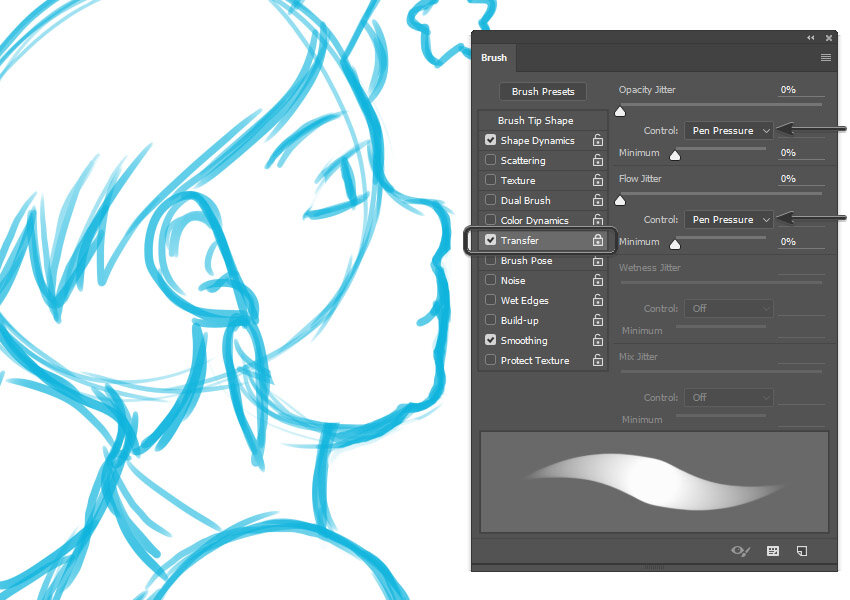The width and height of the screenshot is (850, 600).
Task: Enable the Texture checkbox
Action: coord(491,179)
